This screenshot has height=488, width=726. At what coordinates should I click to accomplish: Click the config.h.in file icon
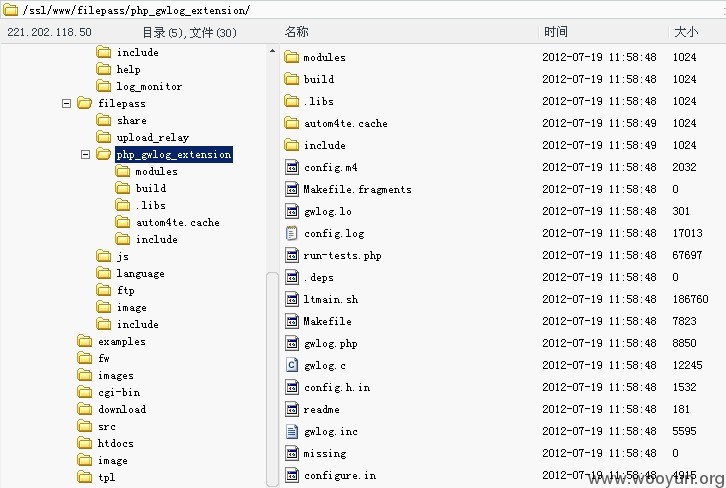[x=292, y=387]
